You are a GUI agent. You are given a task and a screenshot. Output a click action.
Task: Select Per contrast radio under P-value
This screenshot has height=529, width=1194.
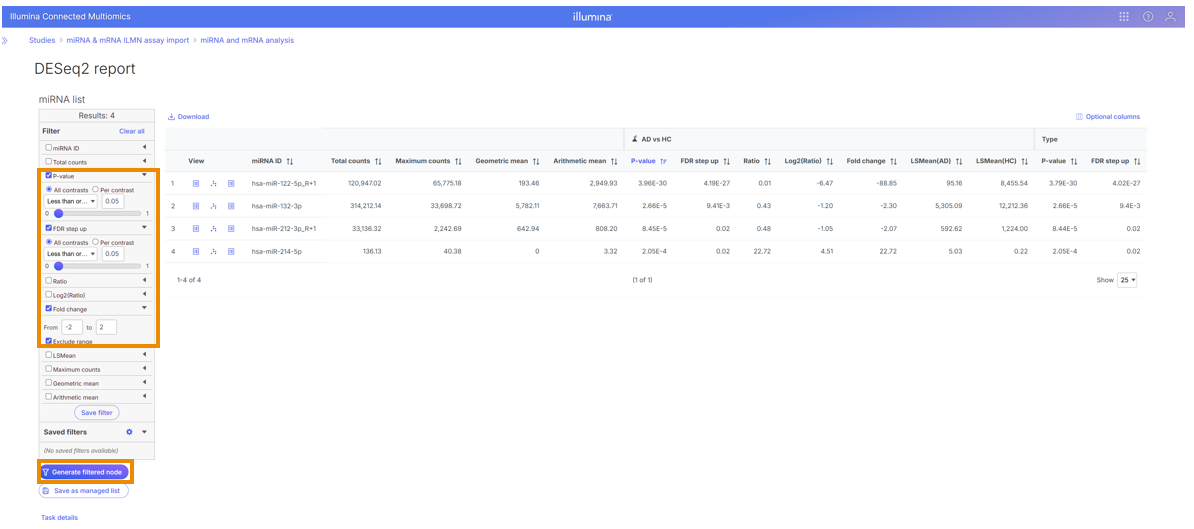pos(96,189)
